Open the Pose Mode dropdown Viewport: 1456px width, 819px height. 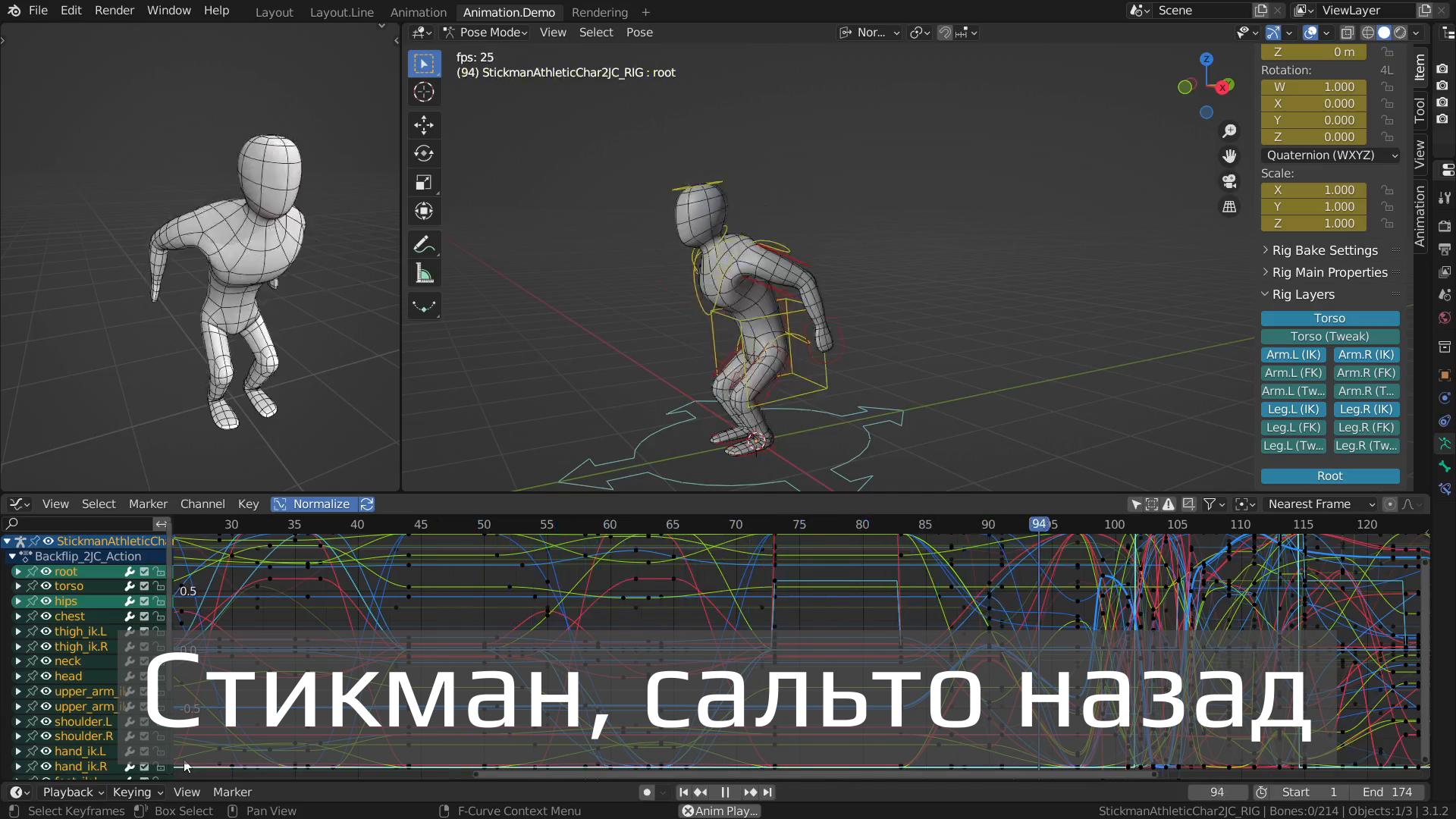(x=485, y=32)
